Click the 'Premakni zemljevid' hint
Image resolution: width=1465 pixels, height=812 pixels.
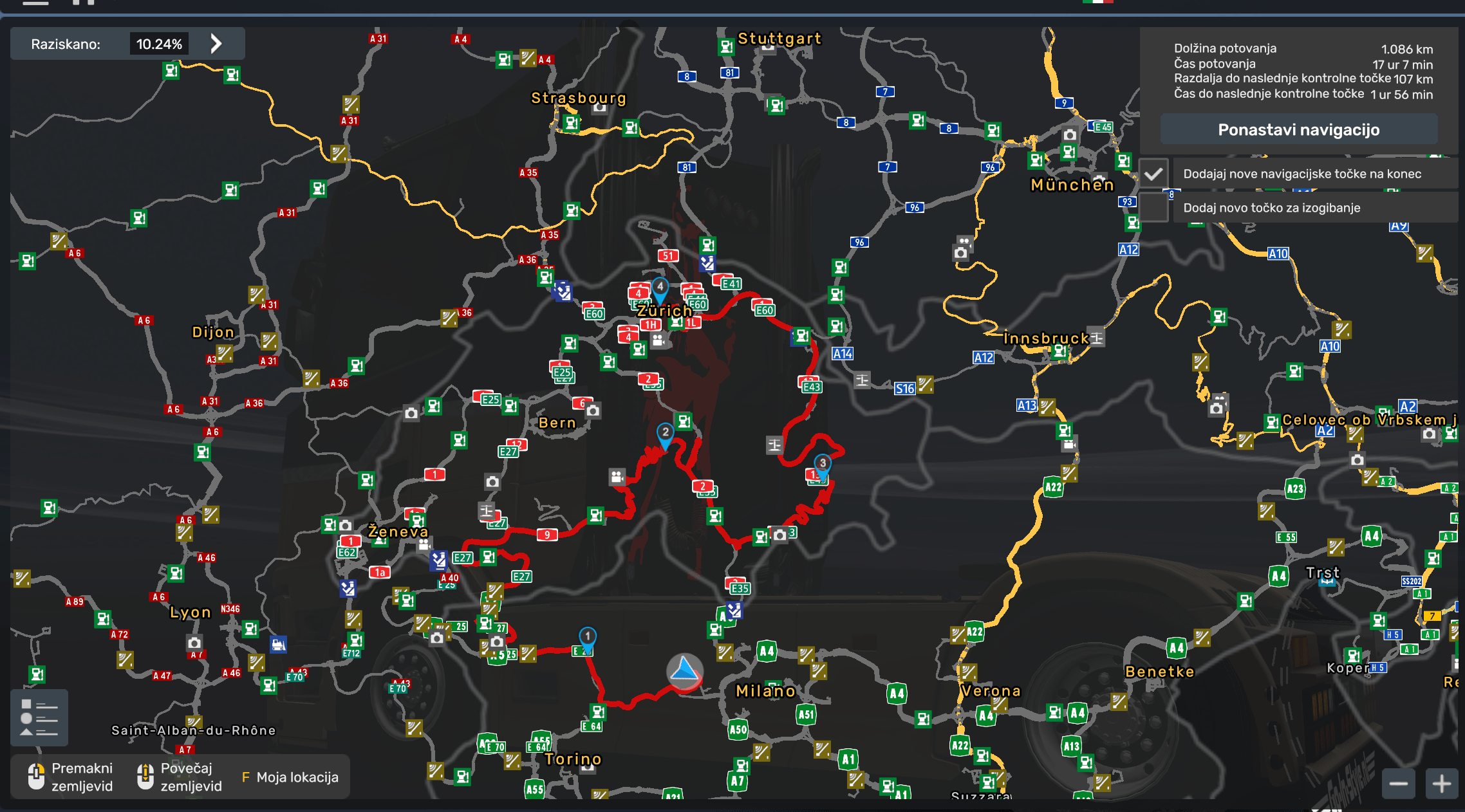[71, 777]
